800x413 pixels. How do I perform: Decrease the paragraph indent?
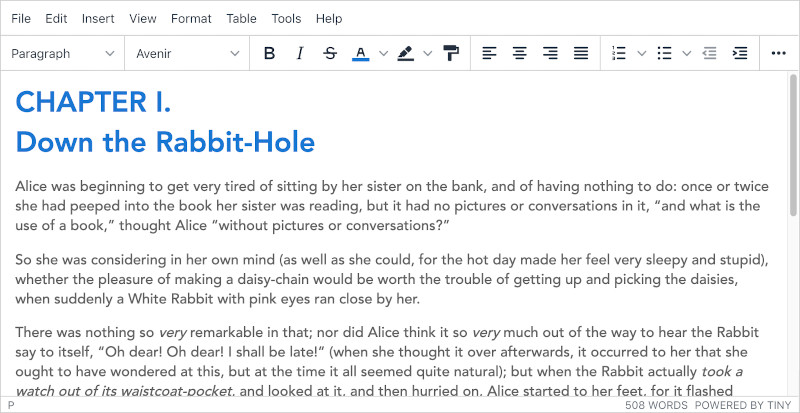click(x=710, y=53)
